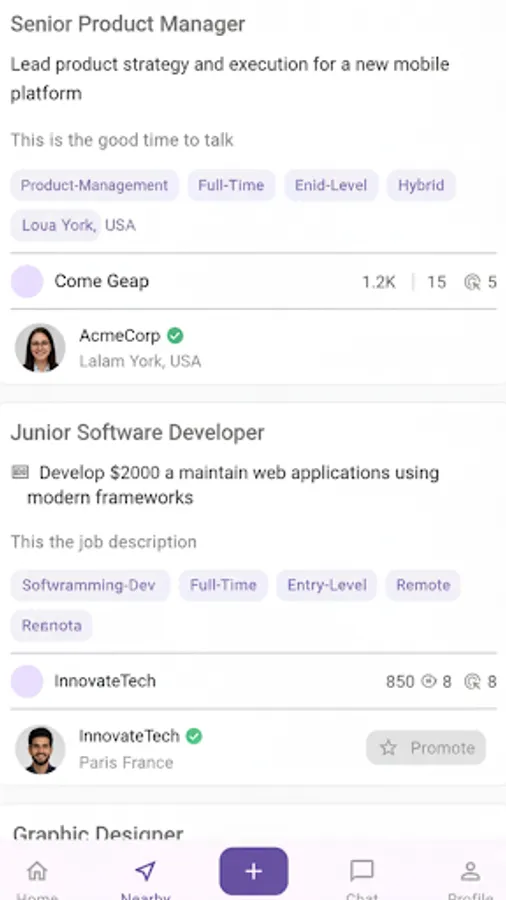Tap the Softwramming-Dev tag chip
The image size is (506, 900).
coord(90,585)
